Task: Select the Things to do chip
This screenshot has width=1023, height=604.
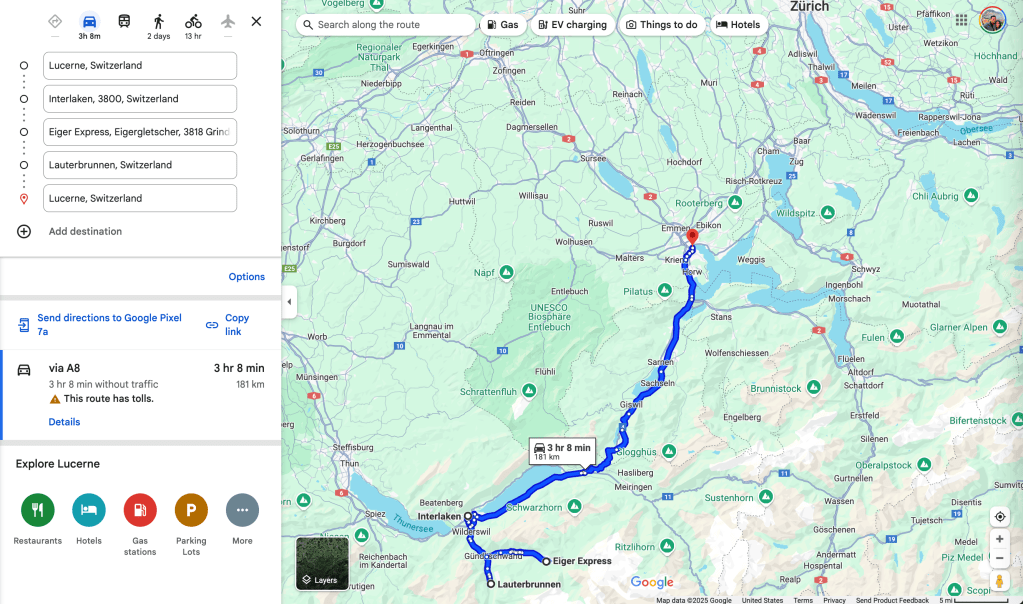Action: coord(662,25)
